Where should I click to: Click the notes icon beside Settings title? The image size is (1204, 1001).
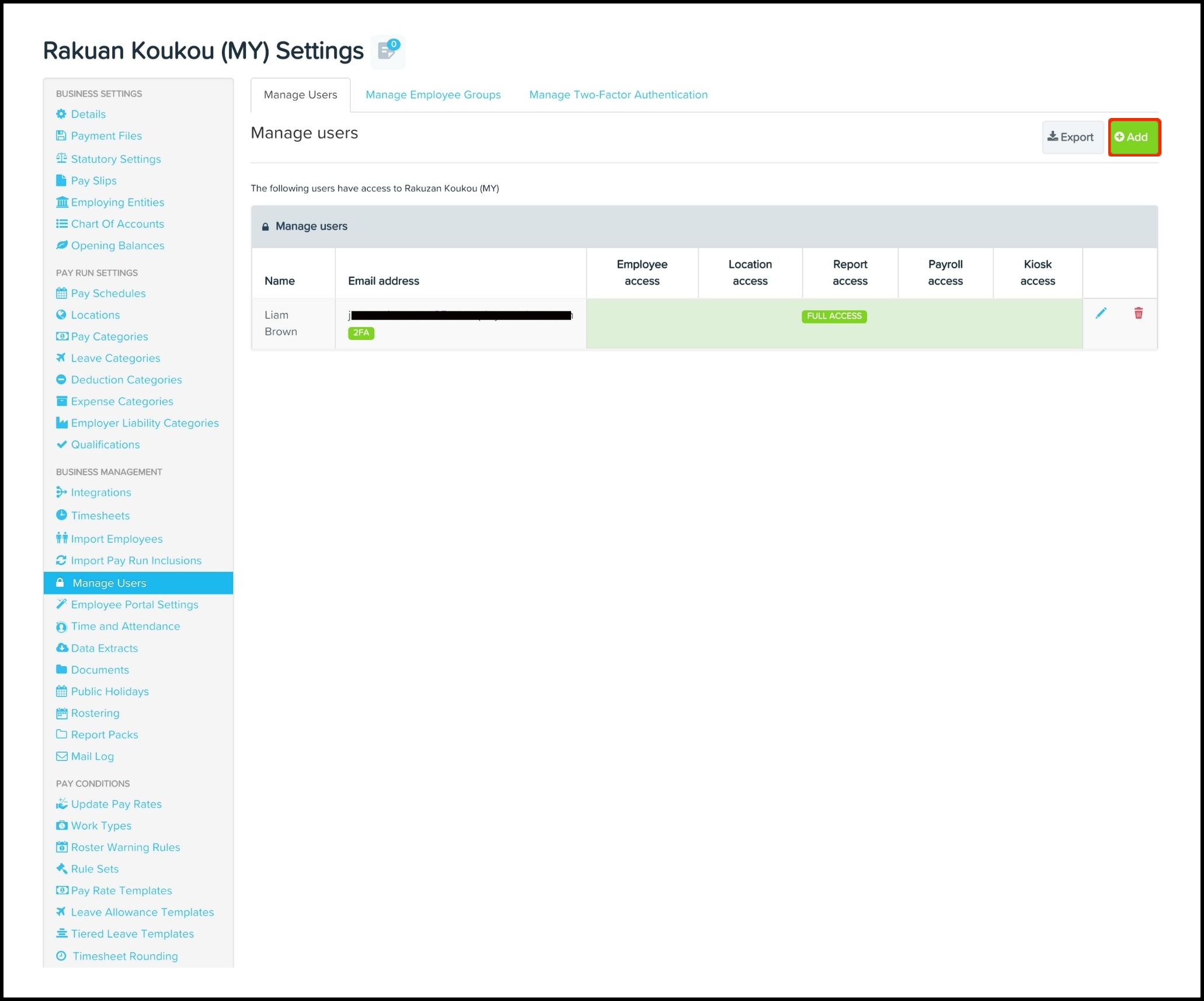[x=388, y=51]
